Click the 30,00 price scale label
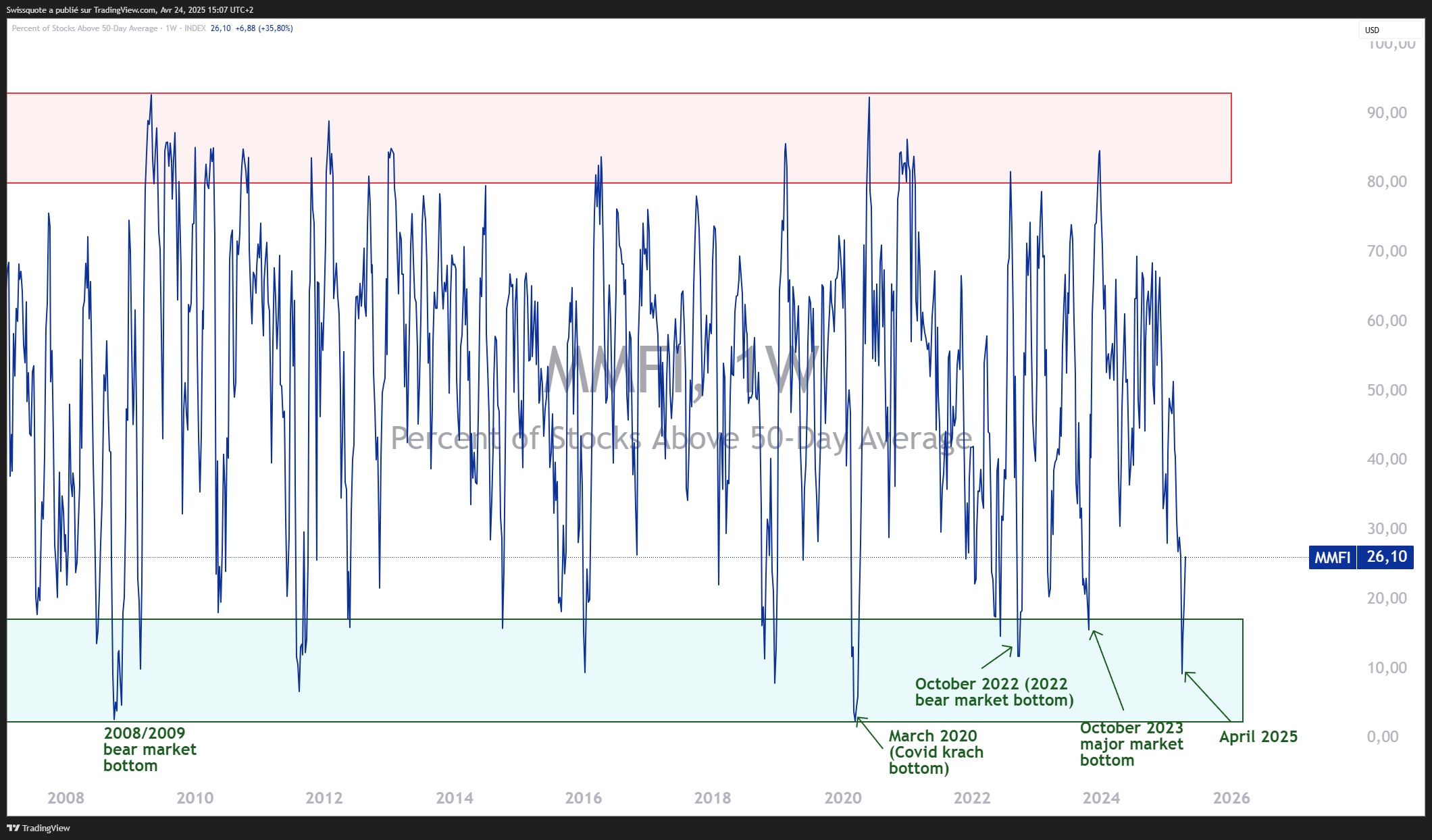 click(x=1387, y=529)
